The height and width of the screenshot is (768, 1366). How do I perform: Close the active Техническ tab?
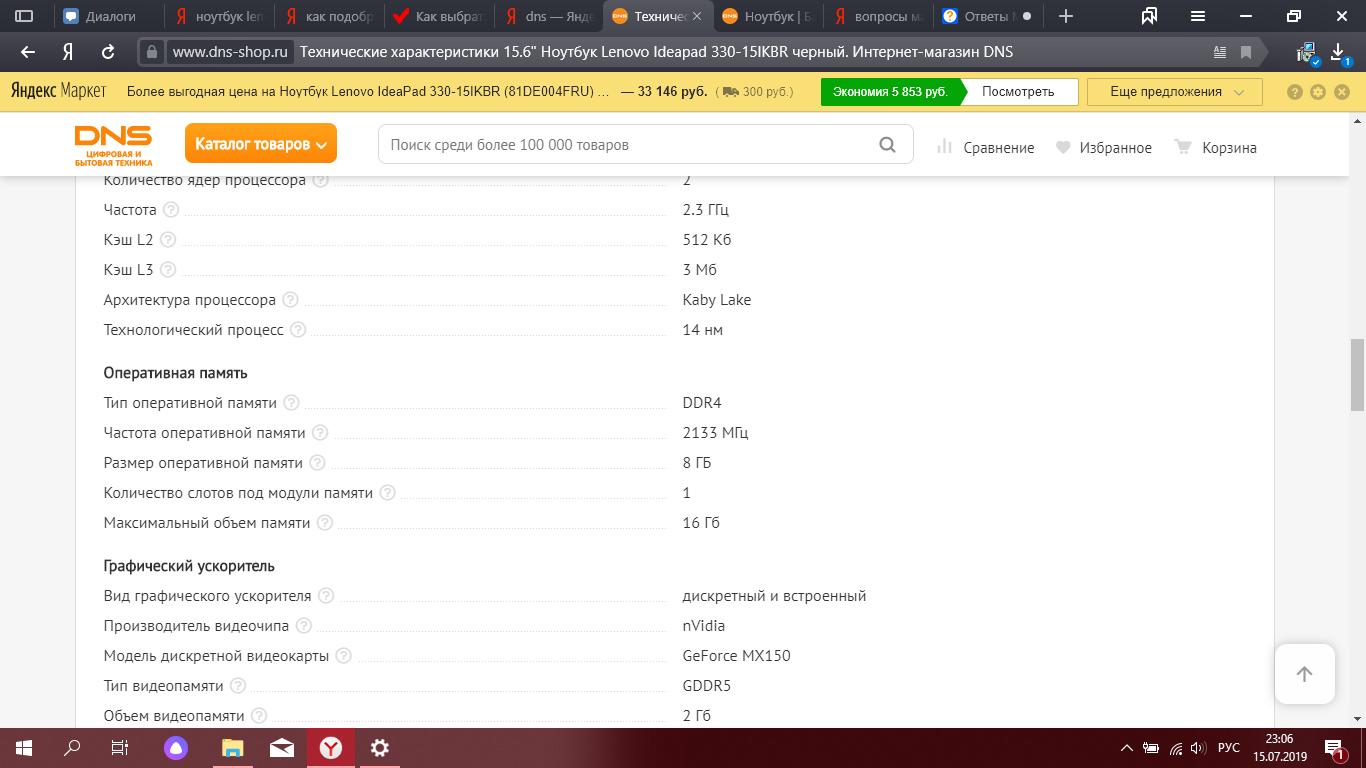click(x=697, y=16)
